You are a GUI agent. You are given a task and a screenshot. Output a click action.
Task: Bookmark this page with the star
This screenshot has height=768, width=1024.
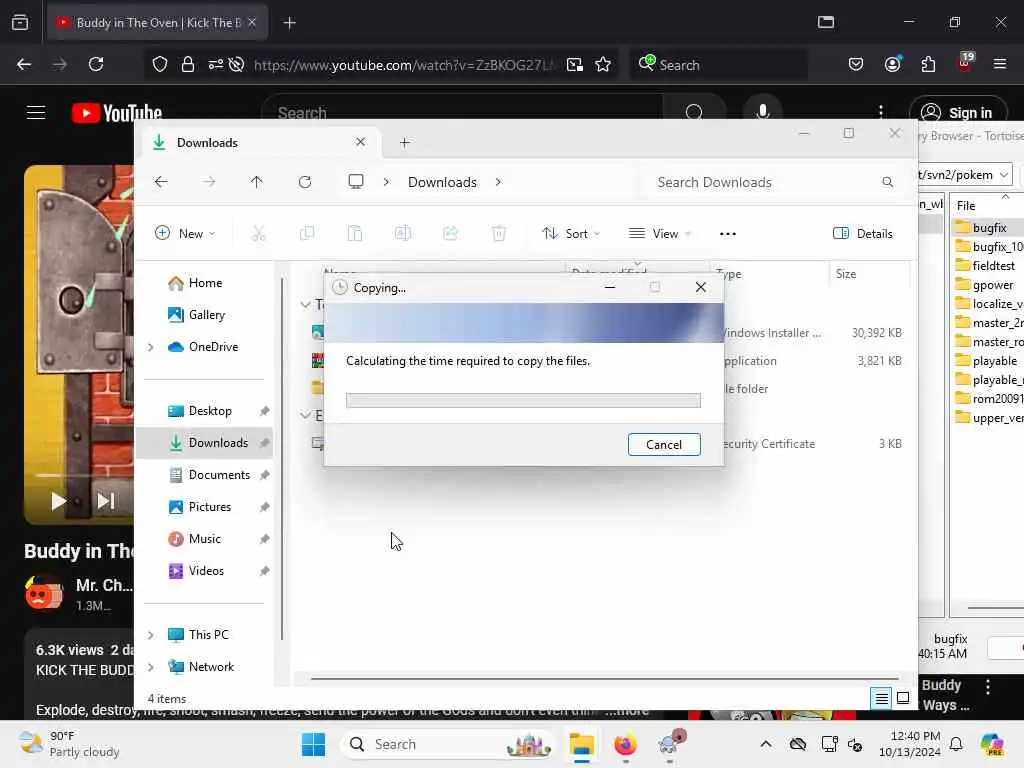pos(603,65)
